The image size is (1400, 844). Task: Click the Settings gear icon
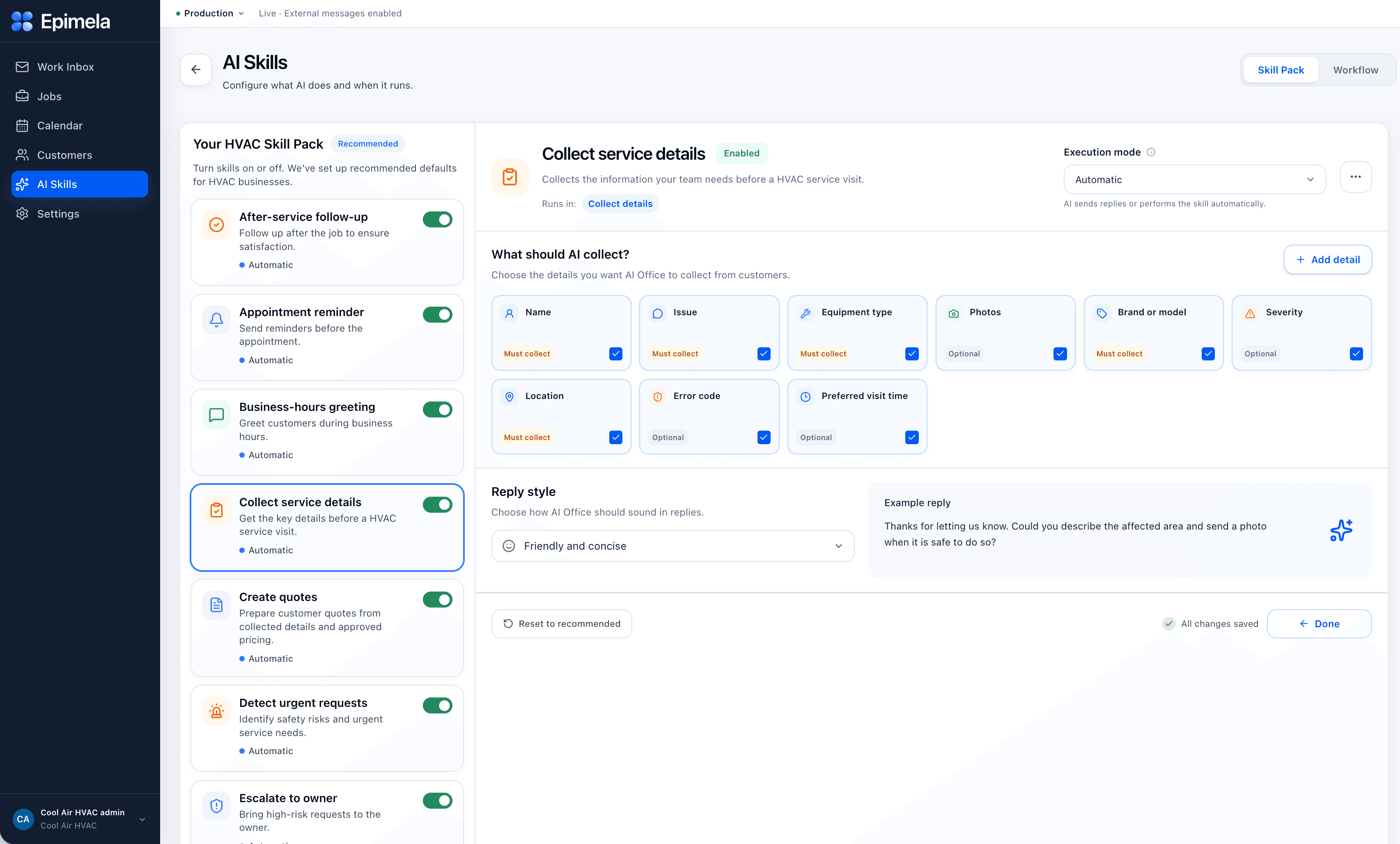22,213
